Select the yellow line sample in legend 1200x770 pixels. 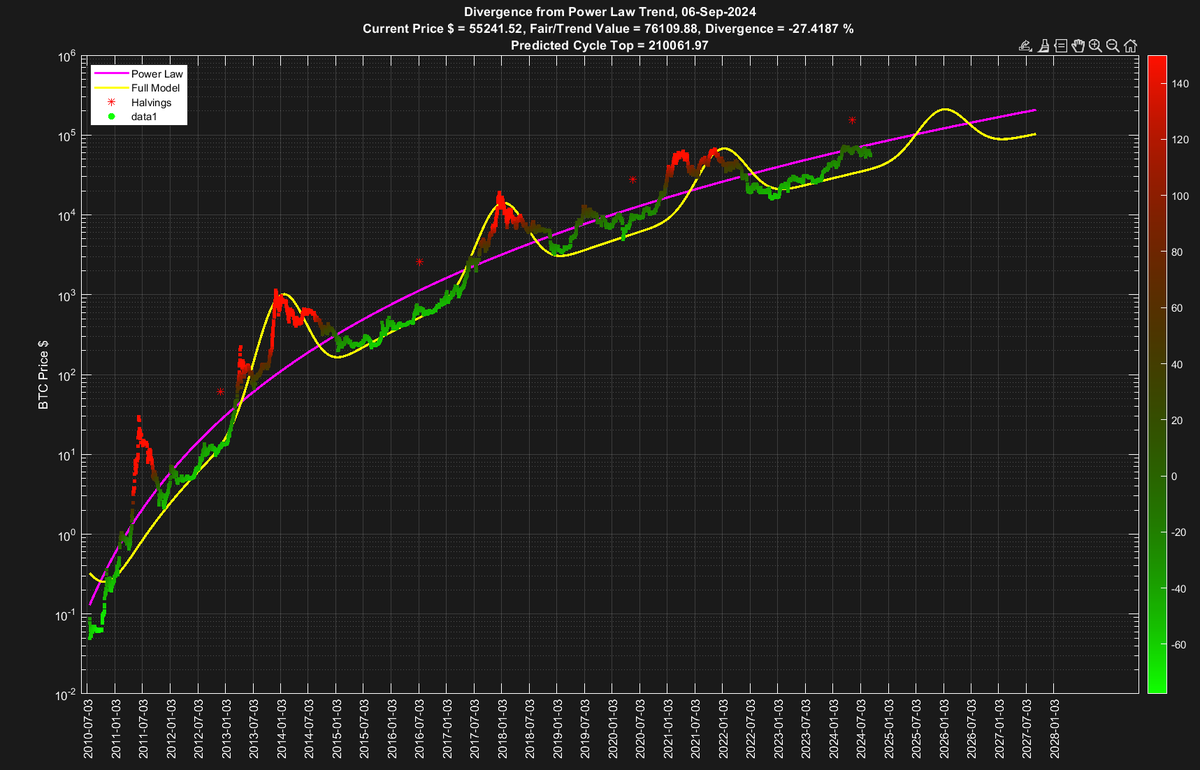tap(111, 88)
